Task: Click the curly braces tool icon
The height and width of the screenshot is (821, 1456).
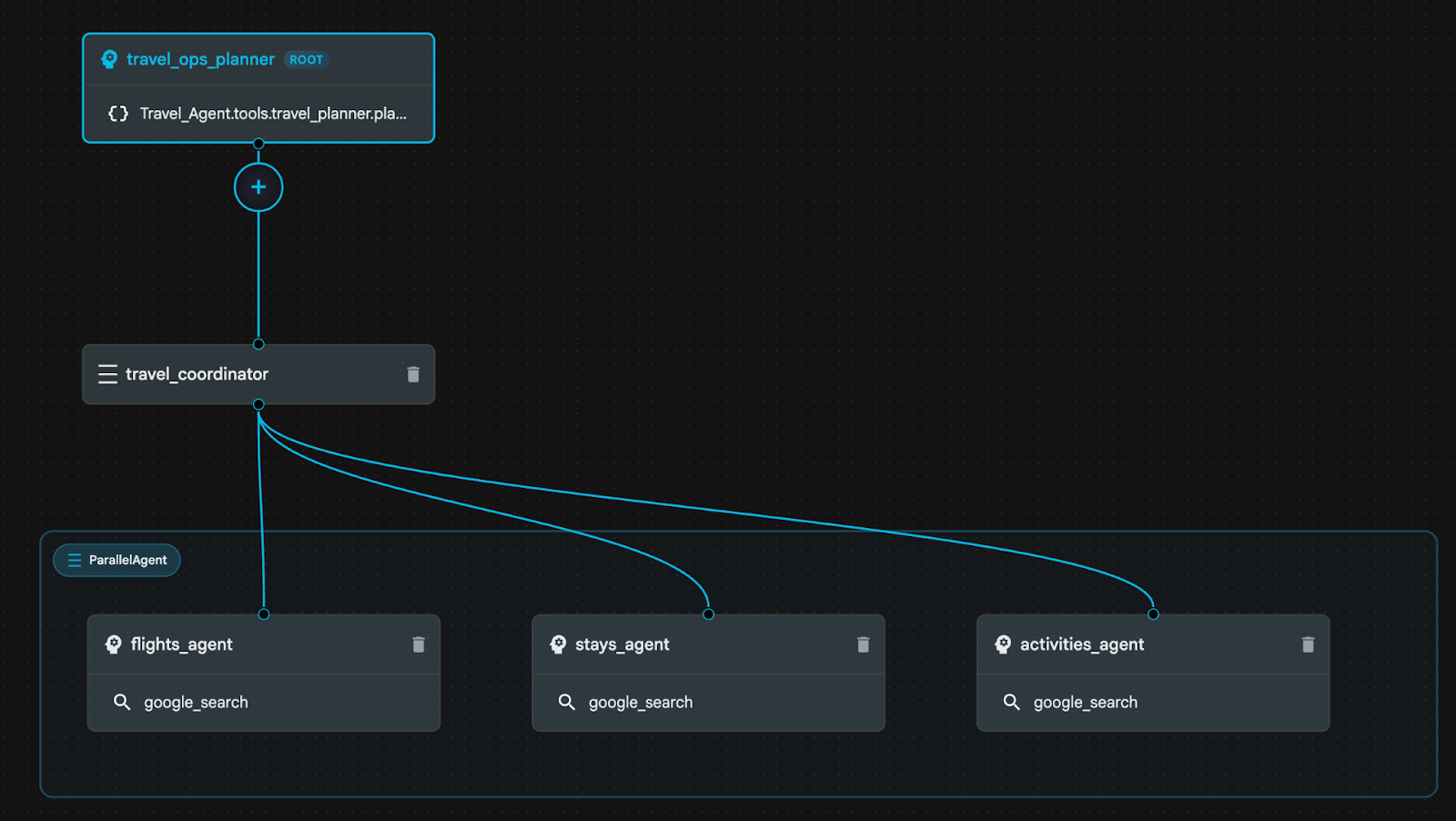Action: 118,114
